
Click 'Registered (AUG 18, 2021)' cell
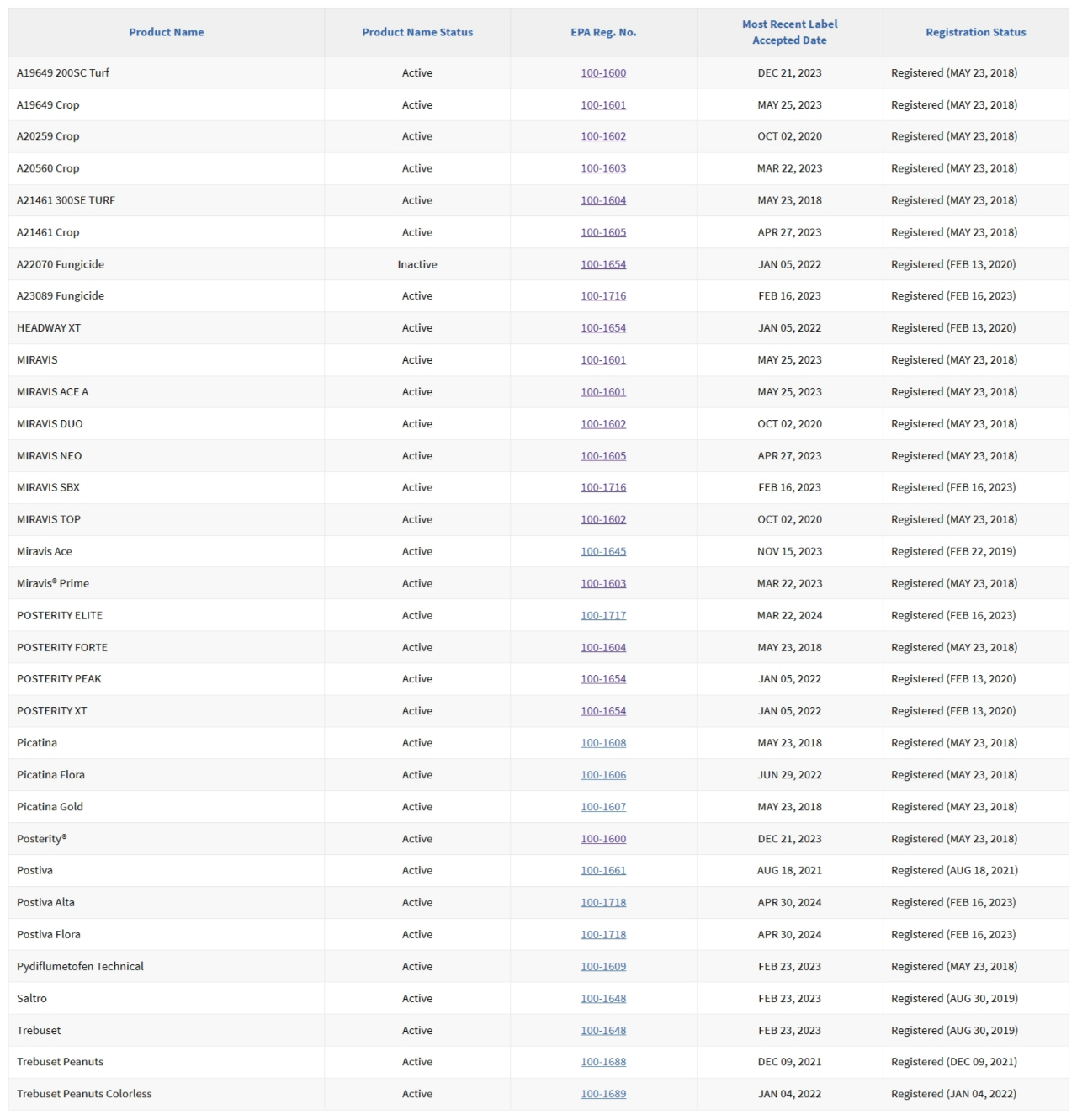(954, 870)
